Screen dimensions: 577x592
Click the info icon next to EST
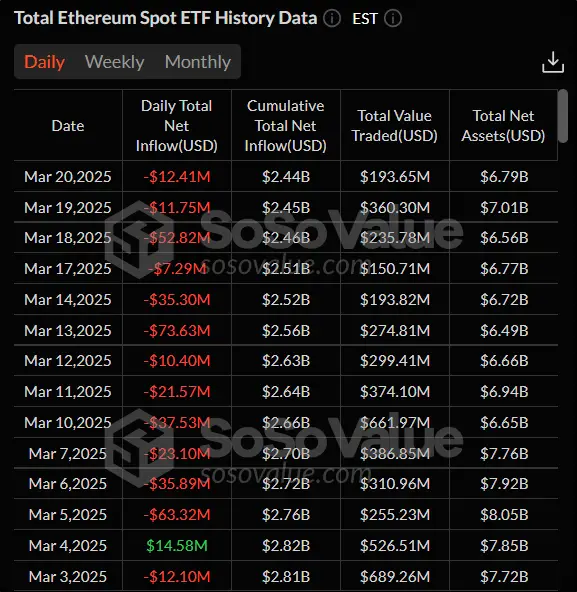click(393, 18)
